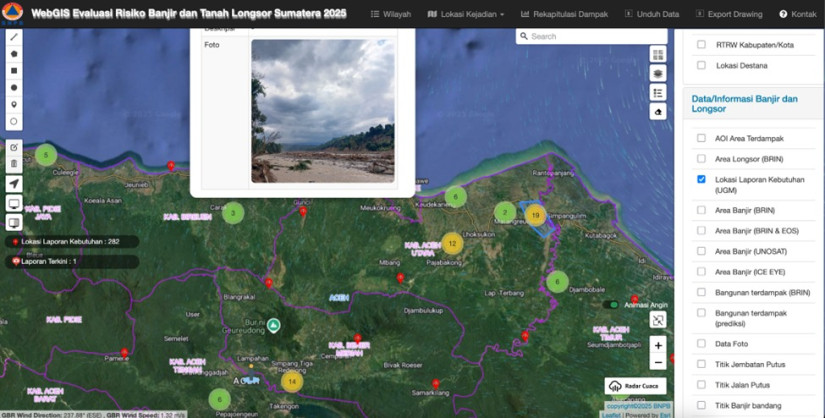Click the green cluster marker 2
825x418 pixels.
(505, 213)
